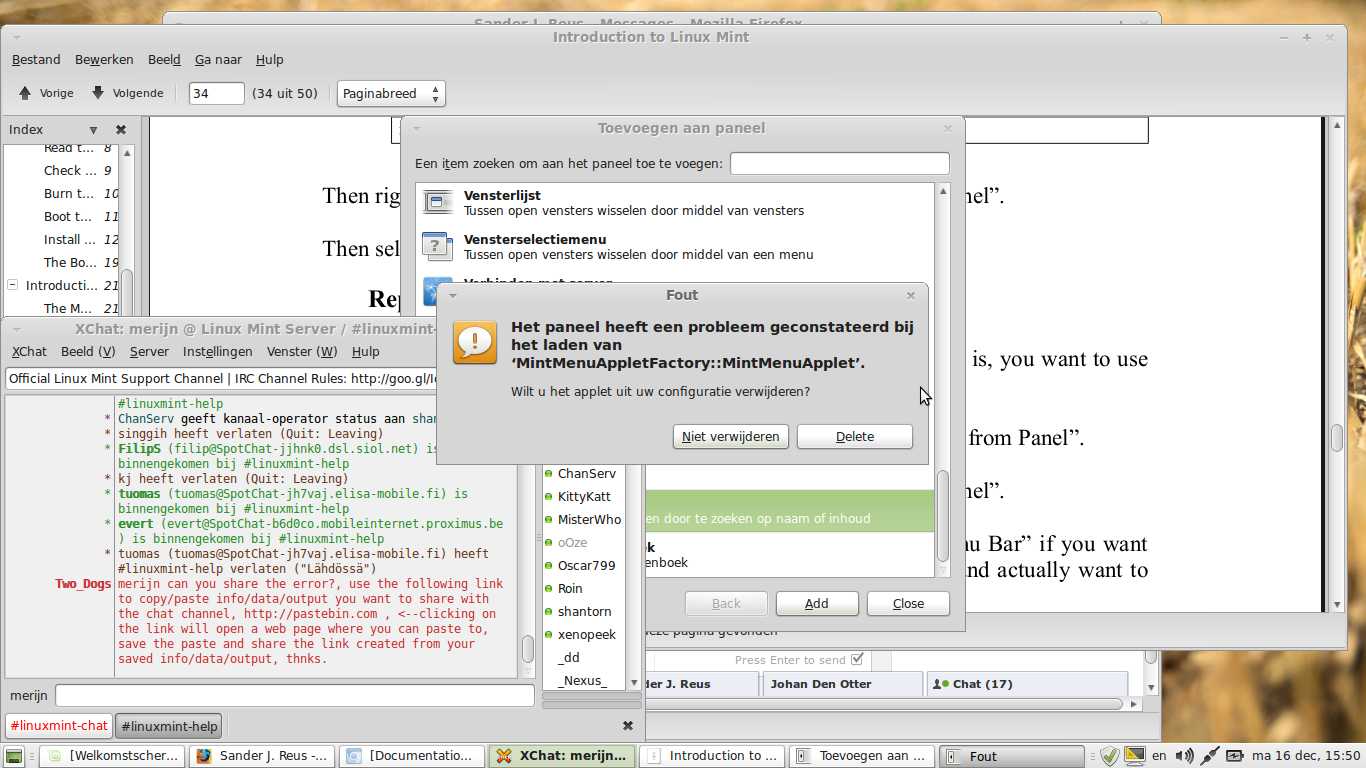Screen dimensions: 1366x768
Task: Switch to Firefox Sander J. Reus taskbar item
Action: 261,756
